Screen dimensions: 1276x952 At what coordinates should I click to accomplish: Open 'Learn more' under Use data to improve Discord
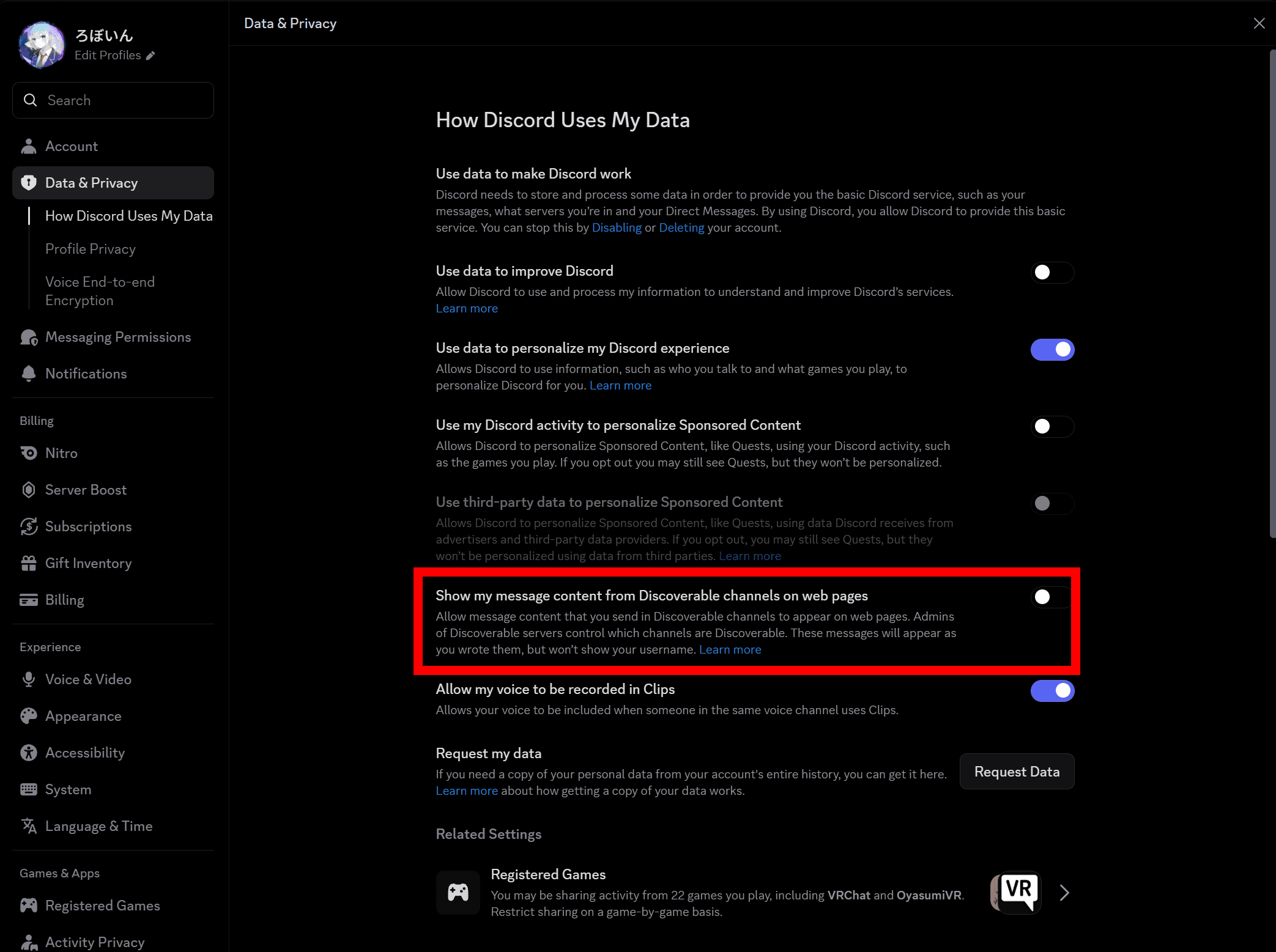pyautogui.click(x=467, y=308)
